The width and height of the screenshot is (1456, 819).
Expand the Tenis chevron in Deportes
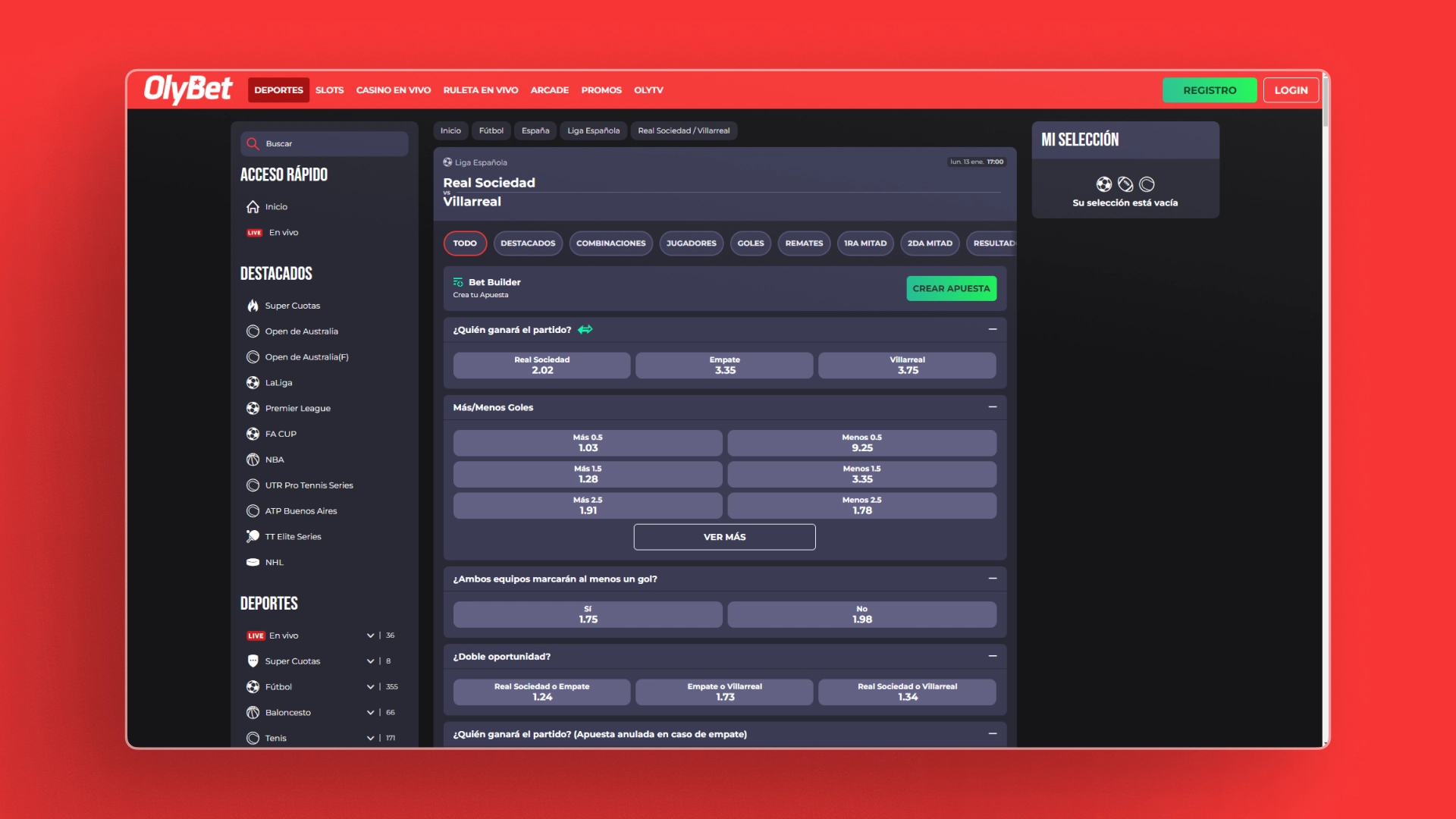pos(370,739)
